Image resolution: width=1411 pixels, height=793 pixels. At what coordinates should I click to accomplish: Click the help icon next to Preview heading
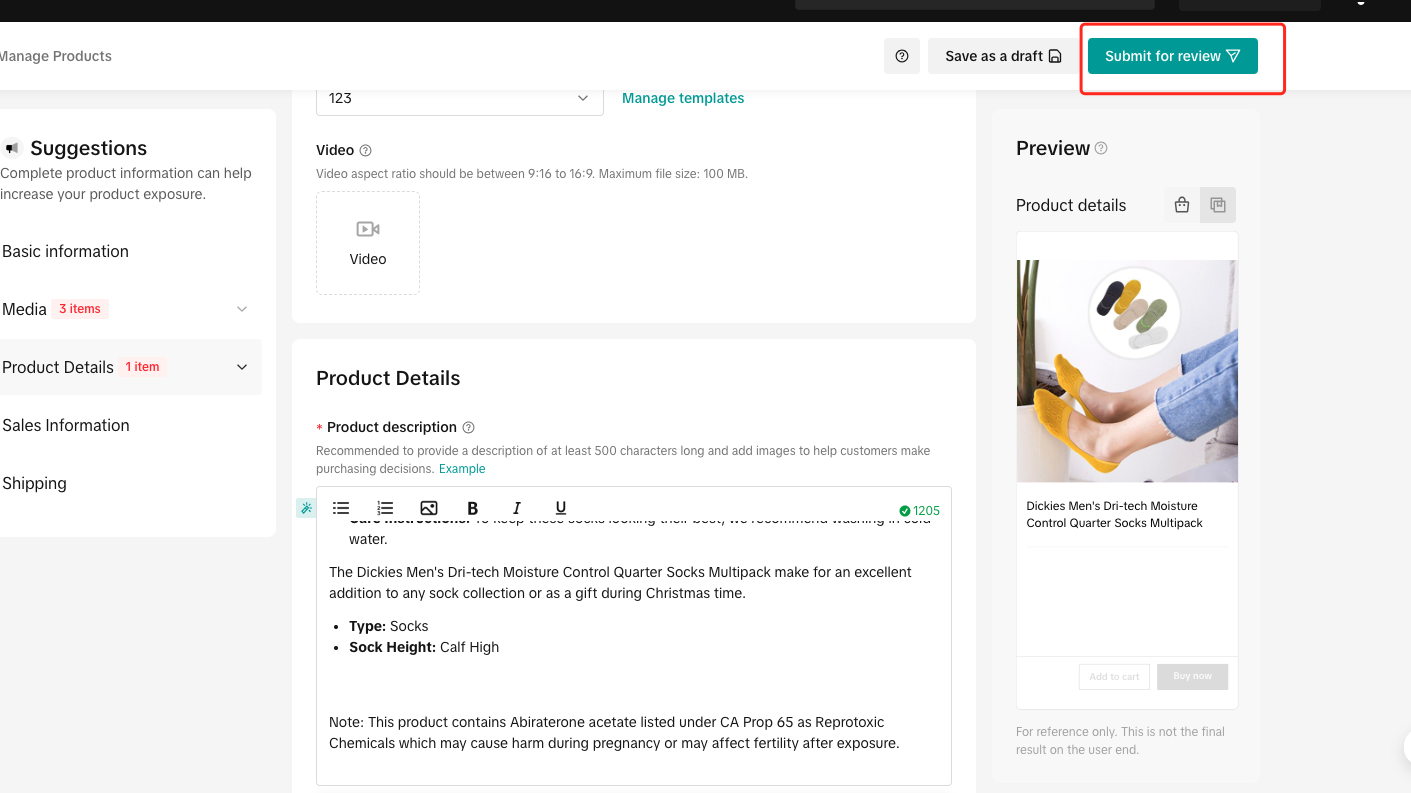[x=1101, y=148]
